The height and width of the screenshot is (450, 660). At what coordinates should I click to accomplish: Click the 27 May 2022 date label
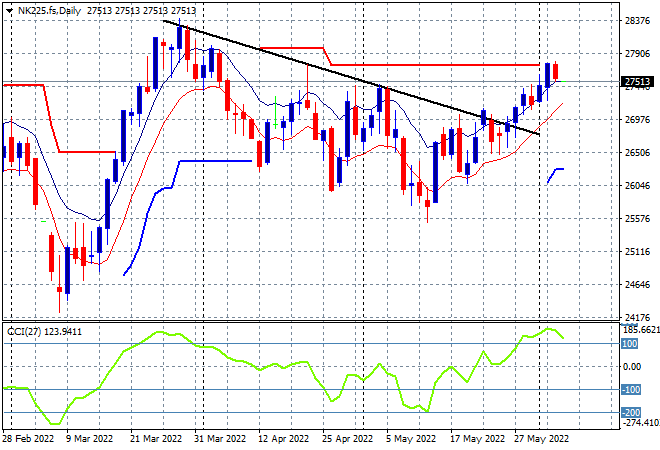541,439
